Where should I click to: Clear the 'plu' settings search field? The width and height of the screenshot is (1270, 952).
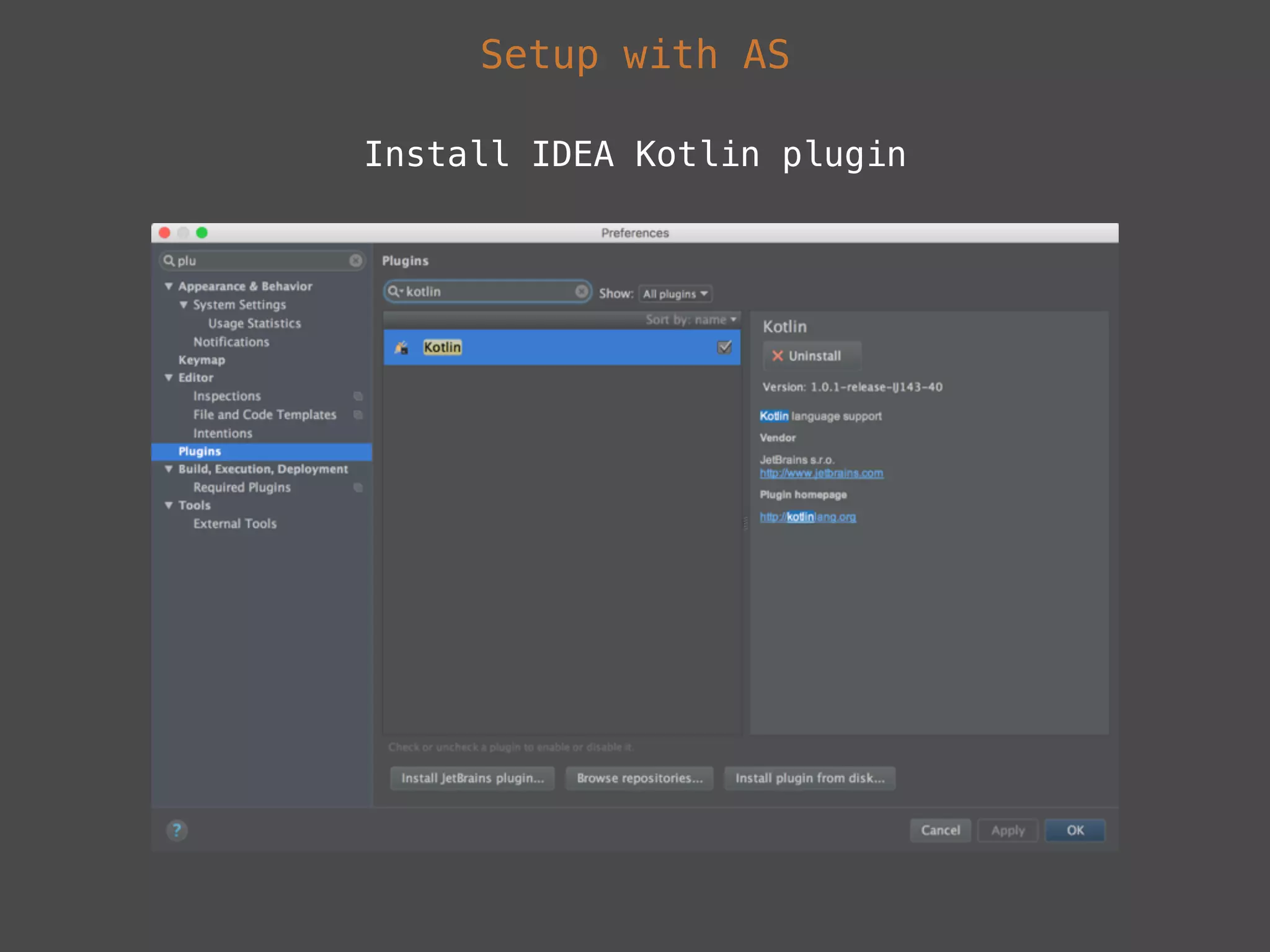click(x=355, y=260)
